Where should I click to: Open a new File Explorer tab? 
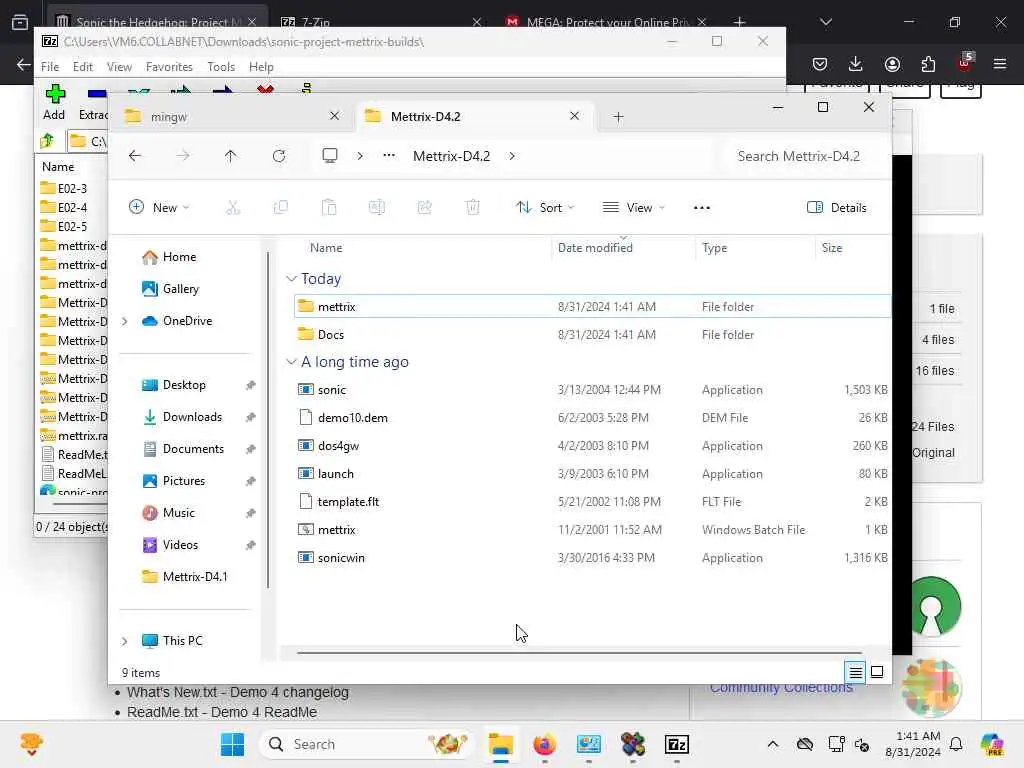click(618, 117)
